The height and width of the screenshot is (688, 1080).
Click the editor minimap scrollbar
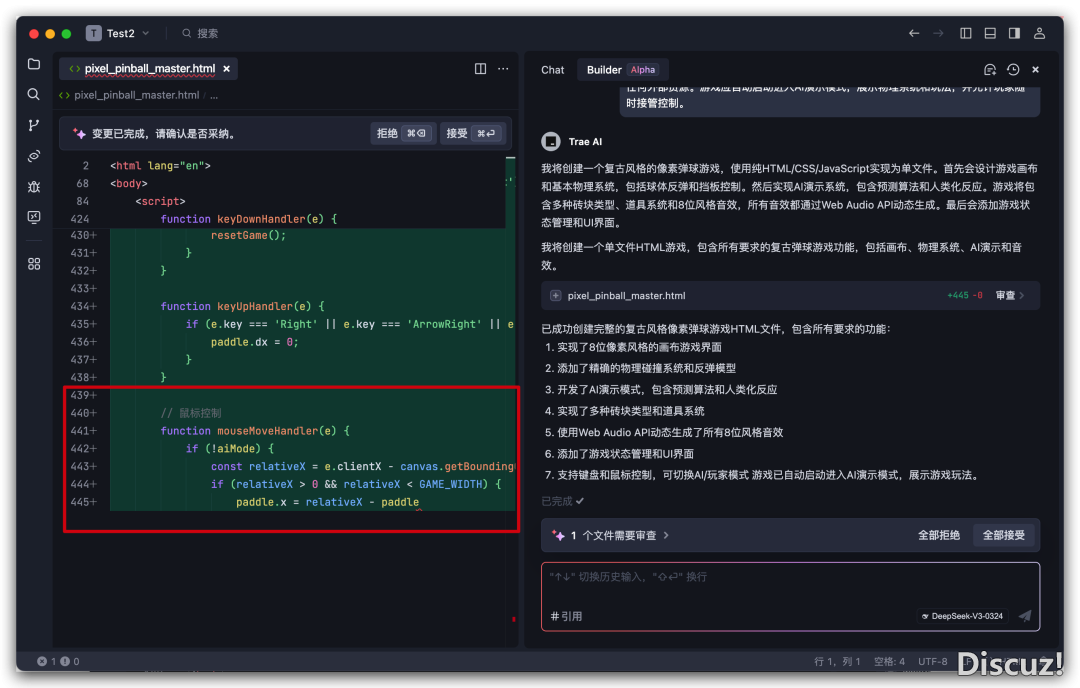[510, 334]
